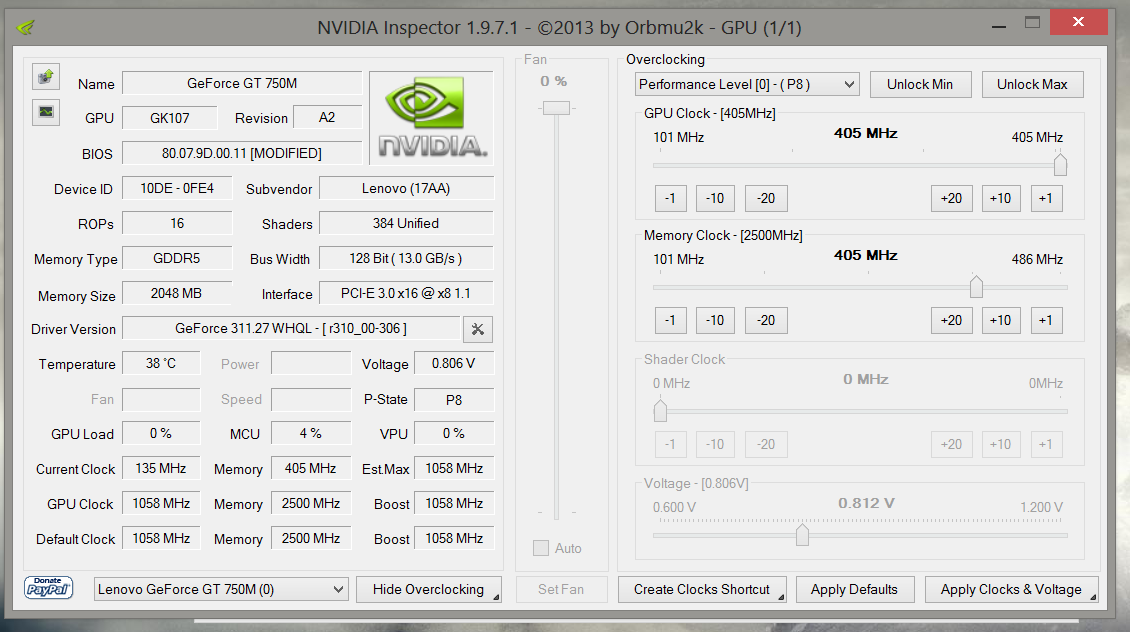Click the Shader Clock +20 button
1130x632 pixels.
pyautogui.click(x=951, y=445)
